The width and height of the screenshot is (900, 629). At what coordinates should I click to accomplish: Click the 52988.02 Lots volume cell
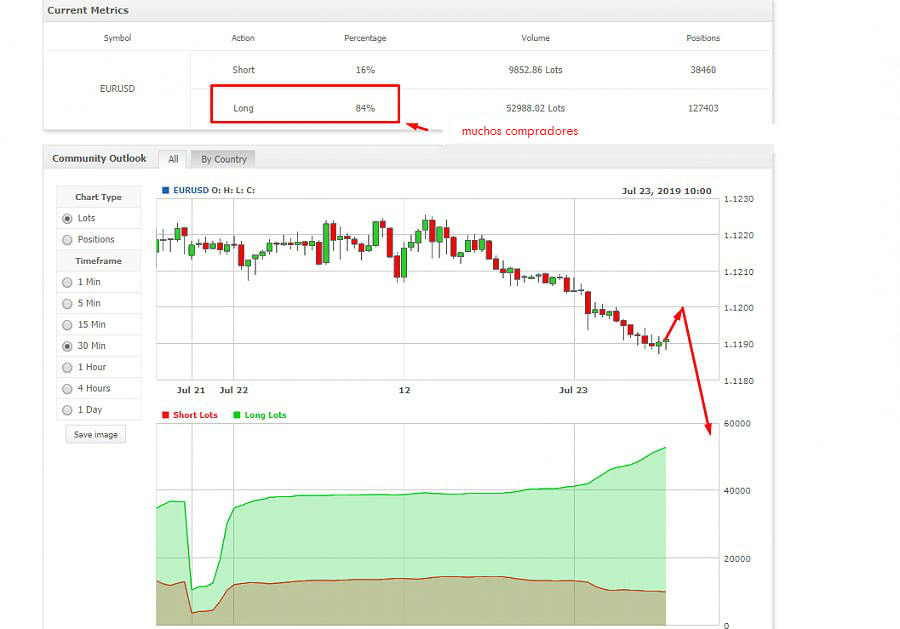coord(536,108)
